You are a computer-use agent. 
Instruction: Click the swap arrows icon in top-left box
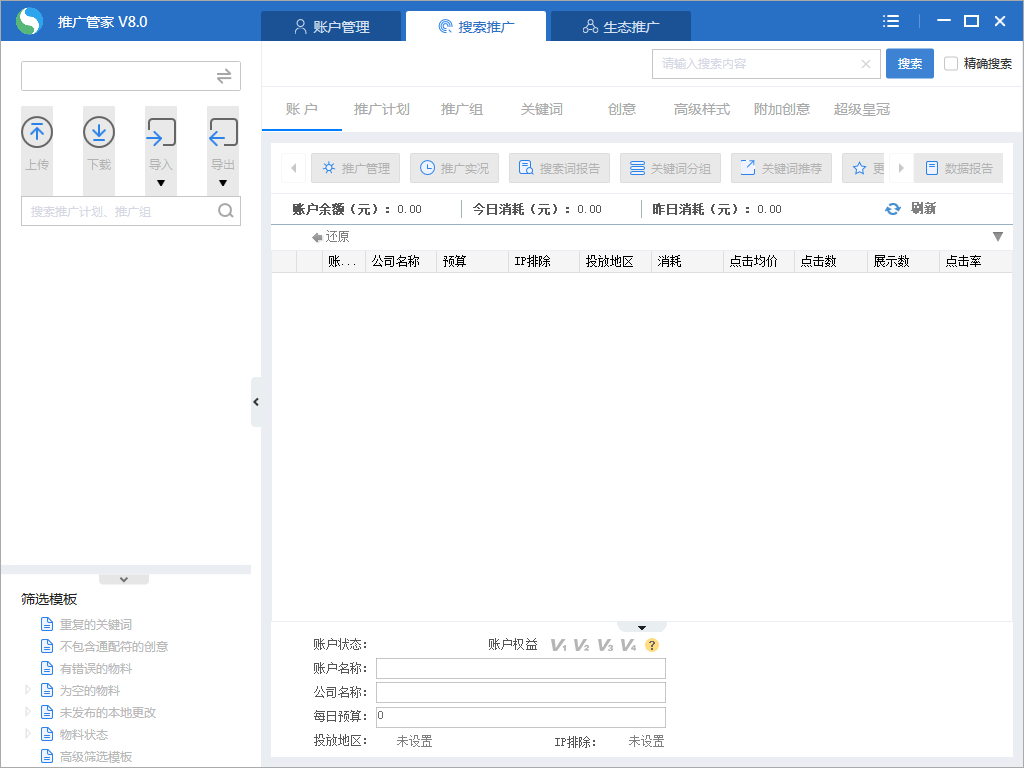tap(224, 76)
